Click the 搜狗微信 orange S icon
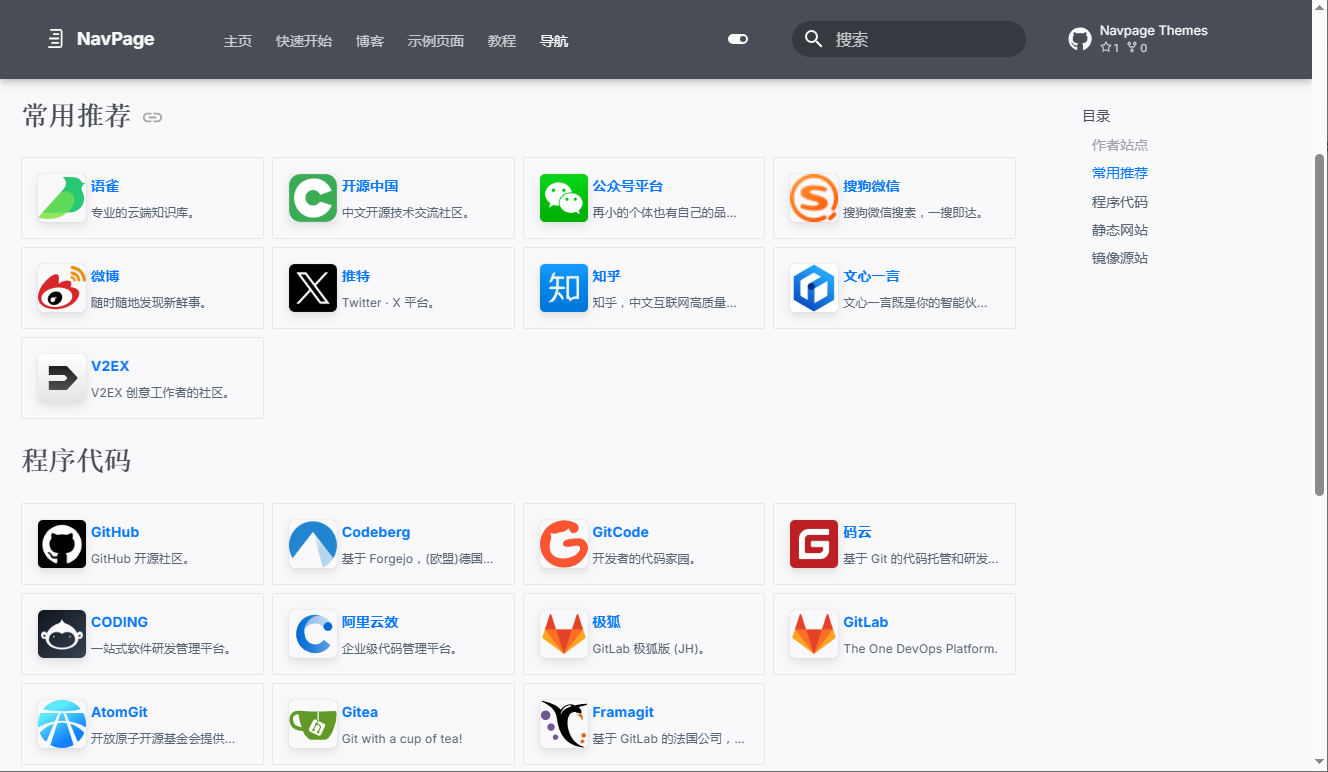The height and width of the screenshot is (772, 1328). 814,198
